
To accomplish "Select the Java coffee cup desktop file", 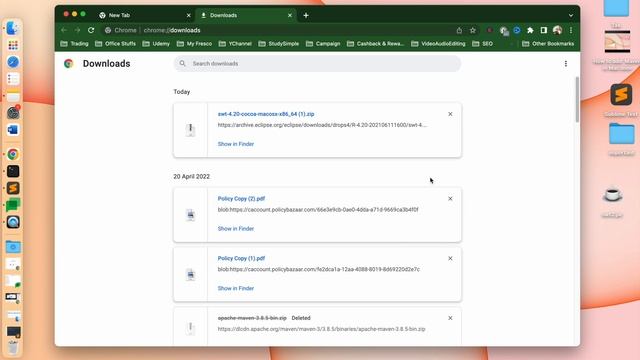I will pyautogui.click(x=612, y=195).
